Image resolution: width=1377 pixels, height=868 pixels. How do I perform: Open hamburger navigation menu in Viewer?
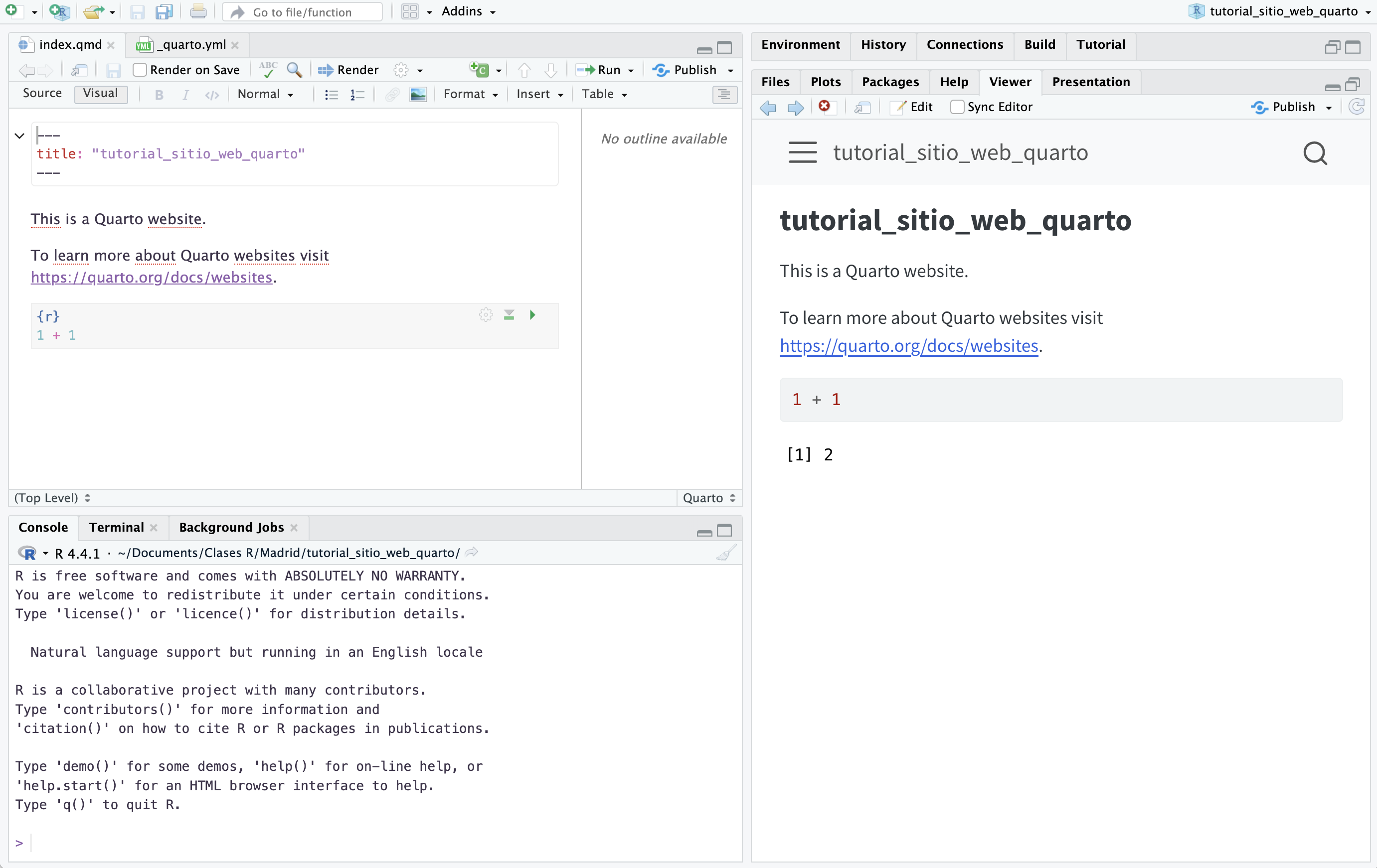coord(802,152)
